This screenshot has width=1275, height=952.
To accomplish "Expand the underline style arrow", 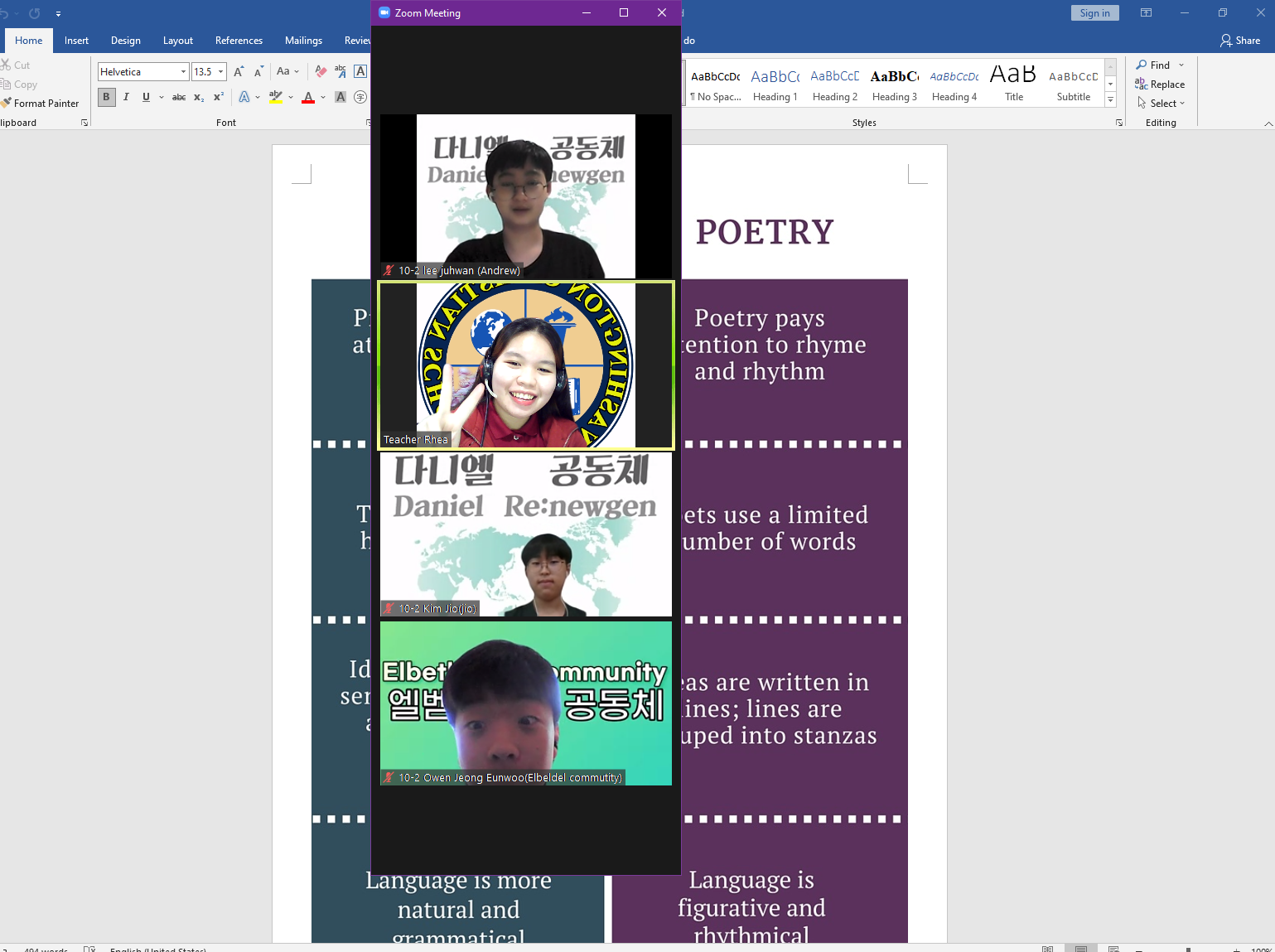I will coord(162,97).
